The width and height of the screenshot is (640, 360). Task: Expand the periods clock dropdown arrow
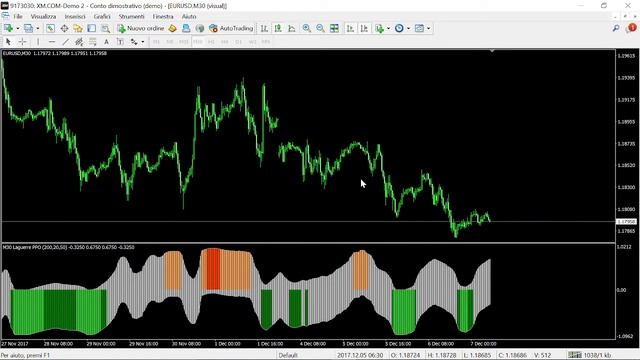pyautogui.click(x=408, y=29)
